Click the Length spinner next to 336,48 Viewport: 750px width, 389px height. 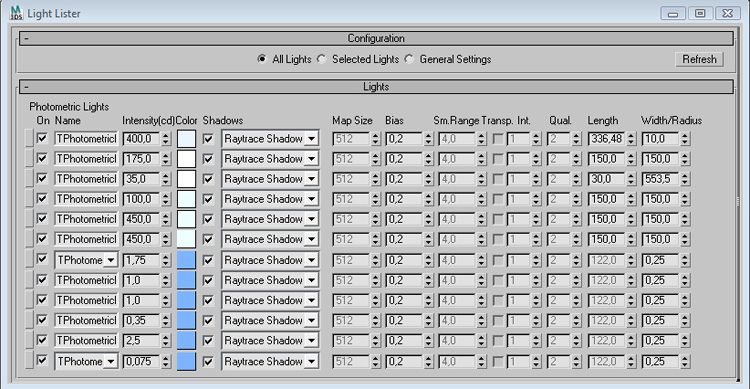click(631, 139)
